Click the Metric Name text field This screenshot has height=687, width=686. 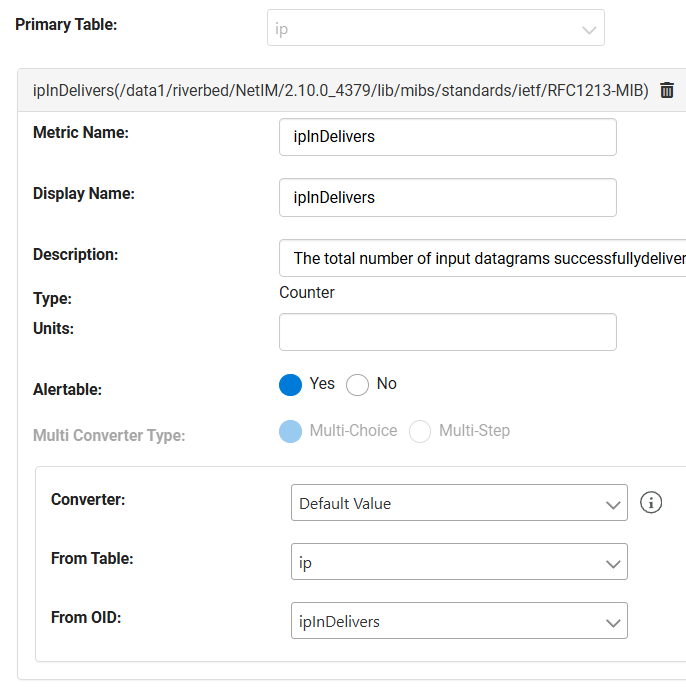pyautogui.click(x=447, y=137)
